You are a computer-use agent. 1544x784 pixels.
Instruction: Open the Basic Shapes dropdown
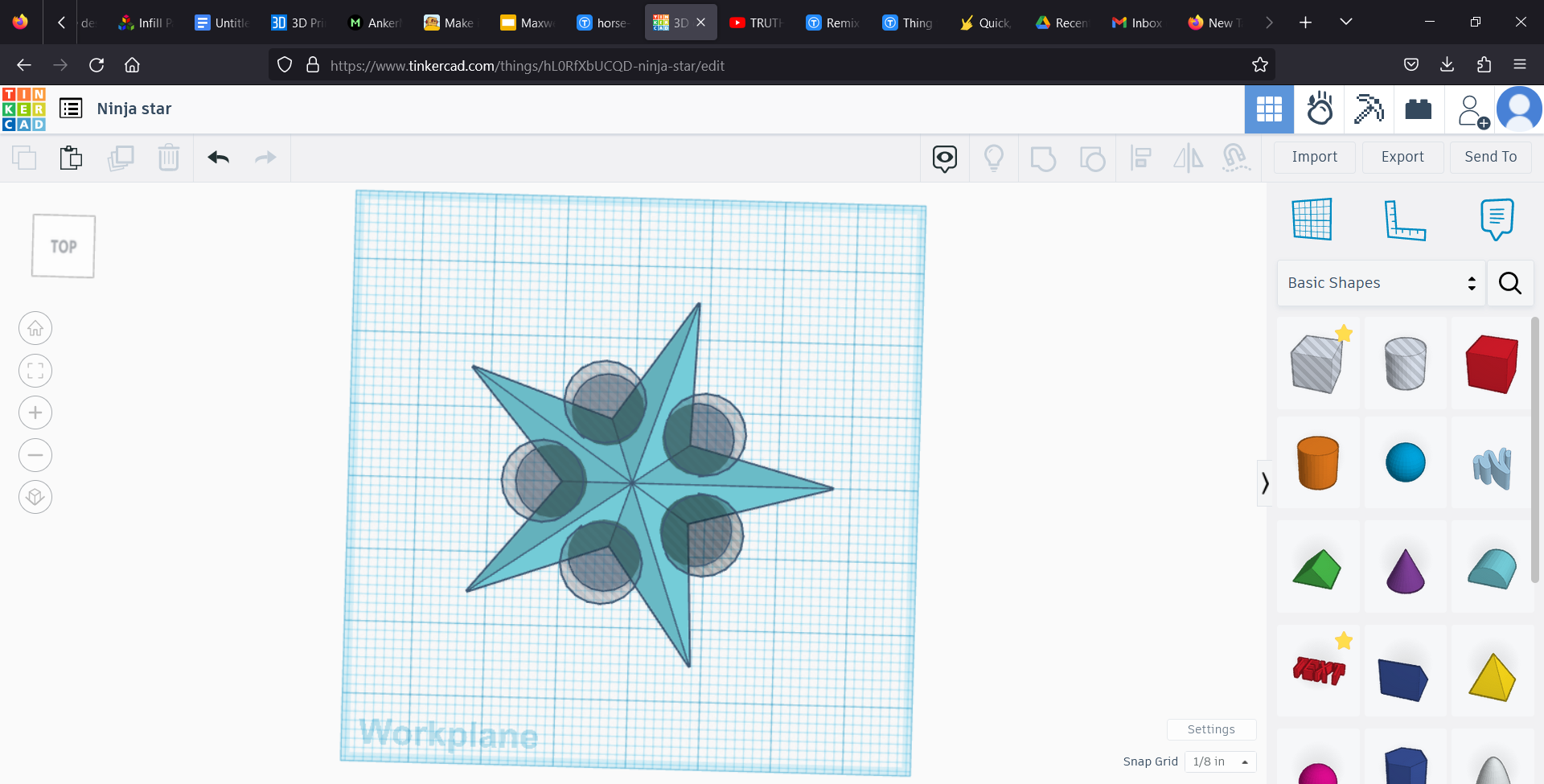click(x=1380, y=283)
